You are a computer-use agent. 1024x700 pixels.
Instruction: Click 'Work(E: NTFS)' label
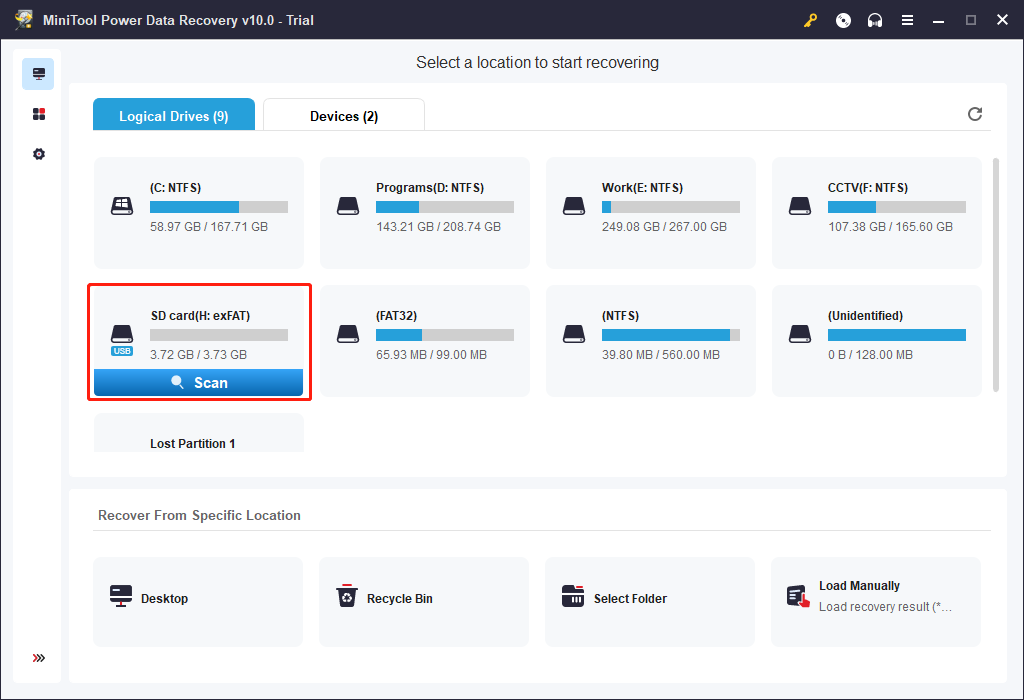coord(643,188)
